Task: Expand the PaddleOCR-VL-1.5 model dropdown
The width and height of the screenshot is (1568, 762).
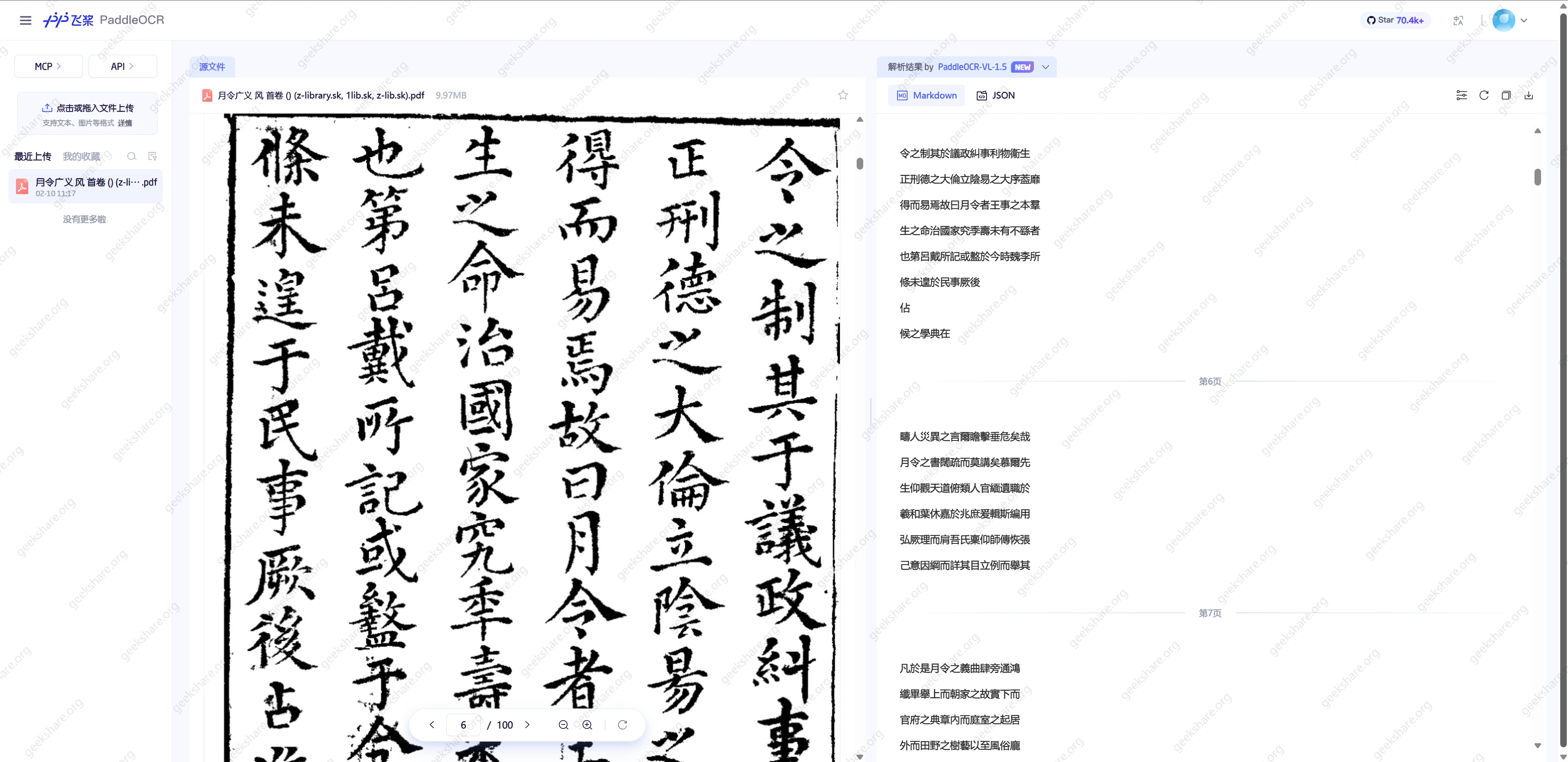Action: click(x=1045, y=67)
